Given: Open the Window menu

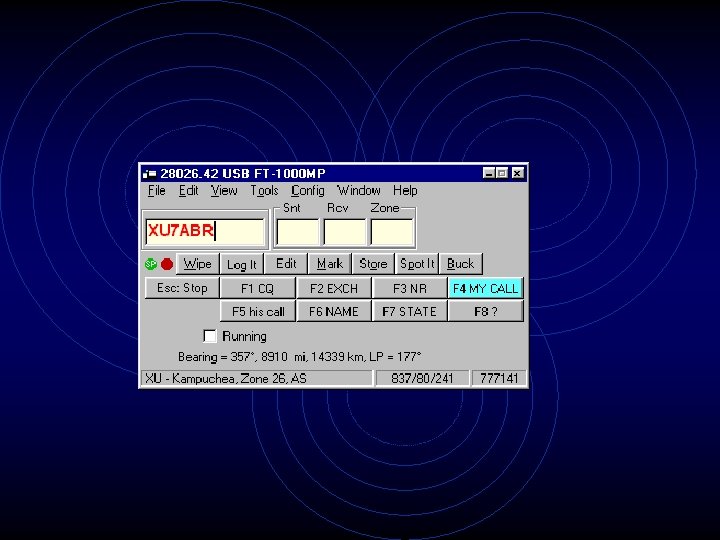Looking at the screenshot, I should pos(359,190).
